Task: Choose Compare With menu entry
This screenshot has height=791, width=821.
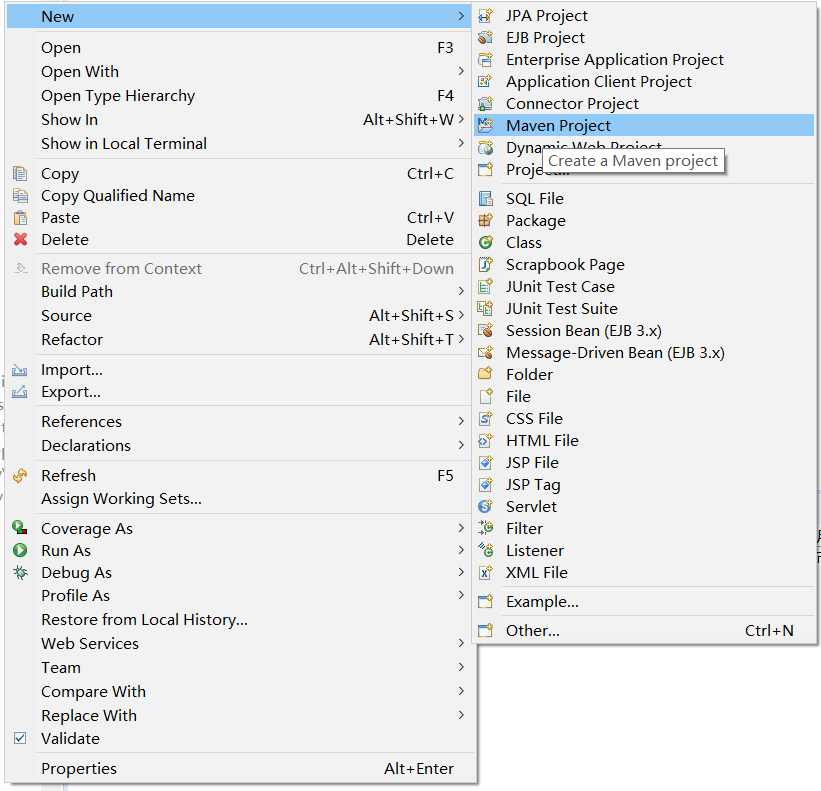Action: (241, 692)
